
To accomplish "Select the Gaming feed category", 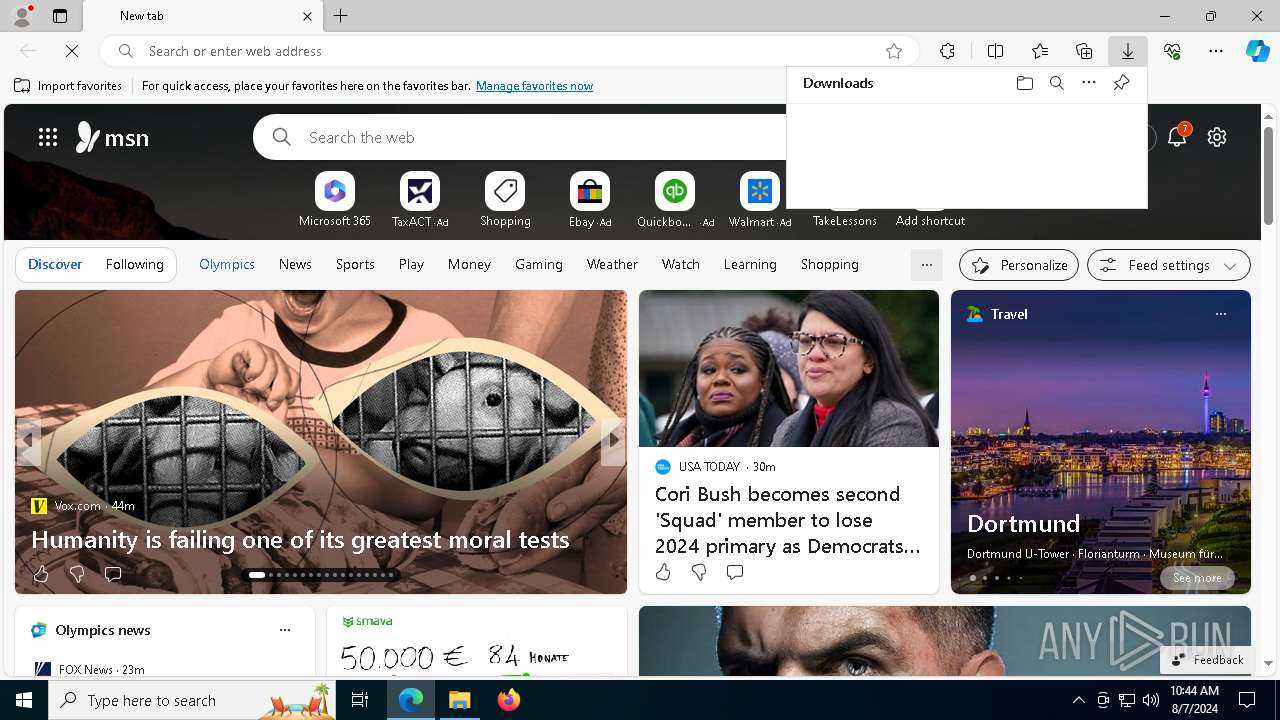I will coord(539,264).
